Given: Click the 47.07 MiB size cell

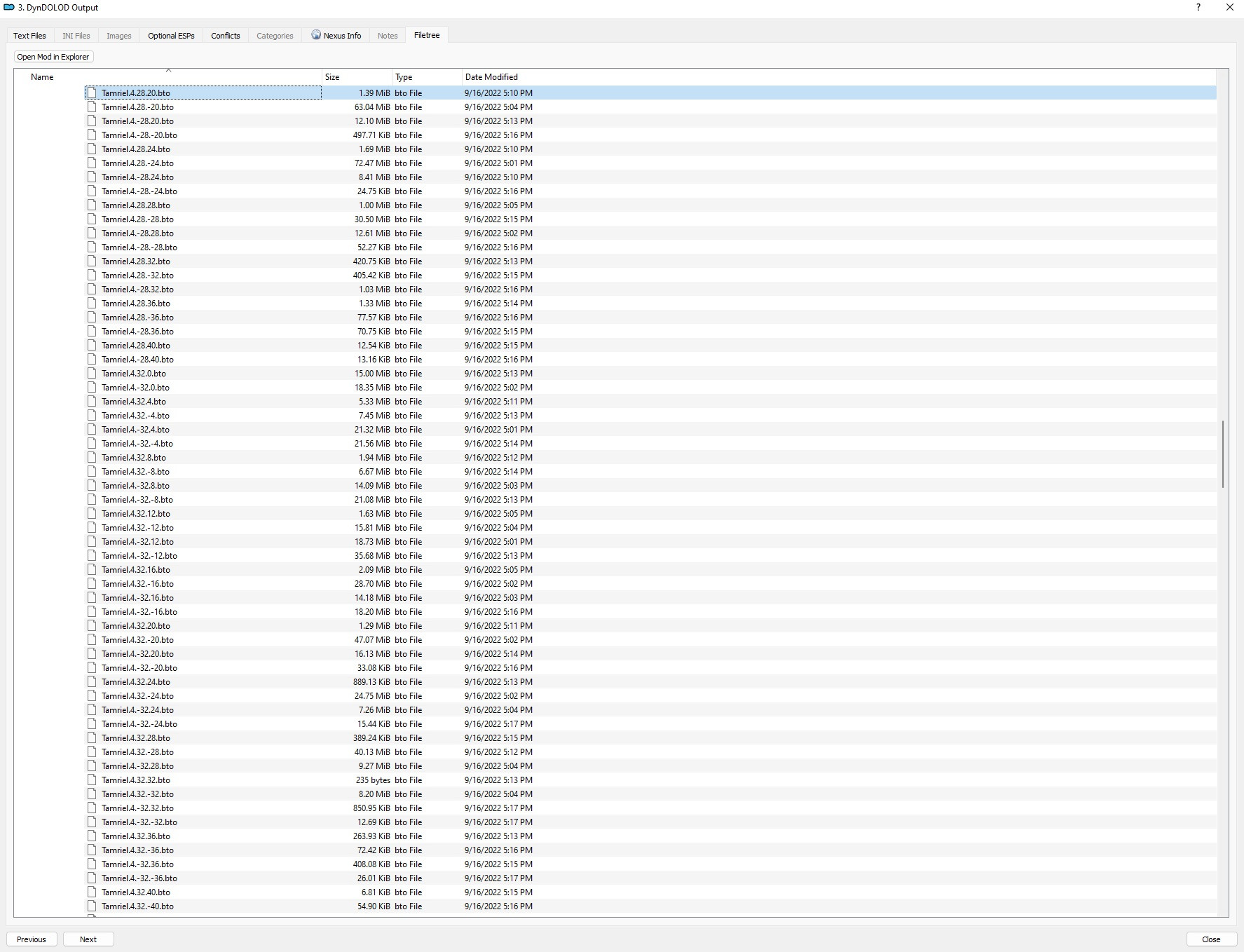Looking at the screenshot, I should click(x=372, y=639).
